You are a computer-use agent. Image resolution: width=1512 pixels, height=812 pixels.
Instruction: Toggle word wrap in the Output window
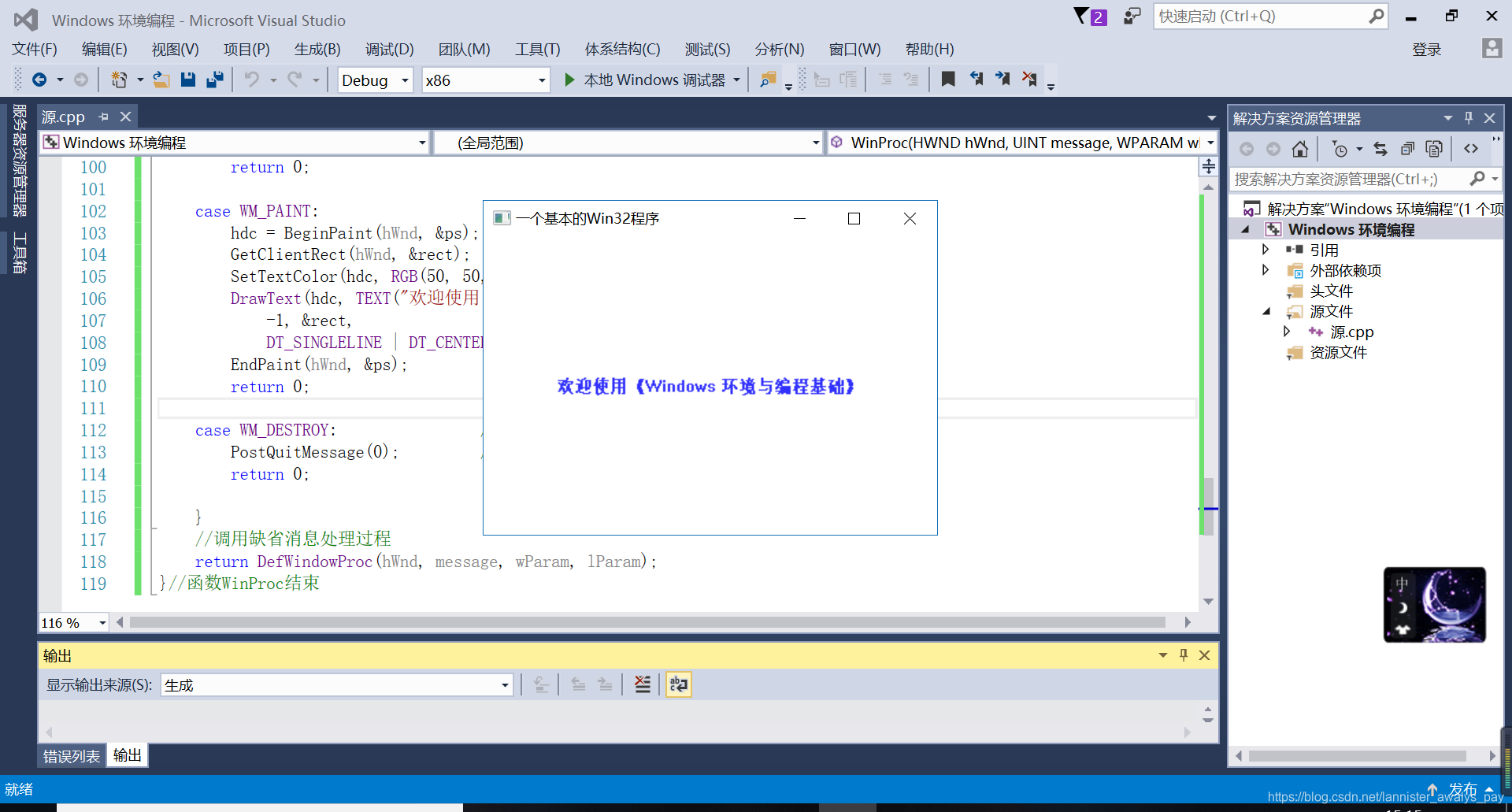(x=678, y=684)
